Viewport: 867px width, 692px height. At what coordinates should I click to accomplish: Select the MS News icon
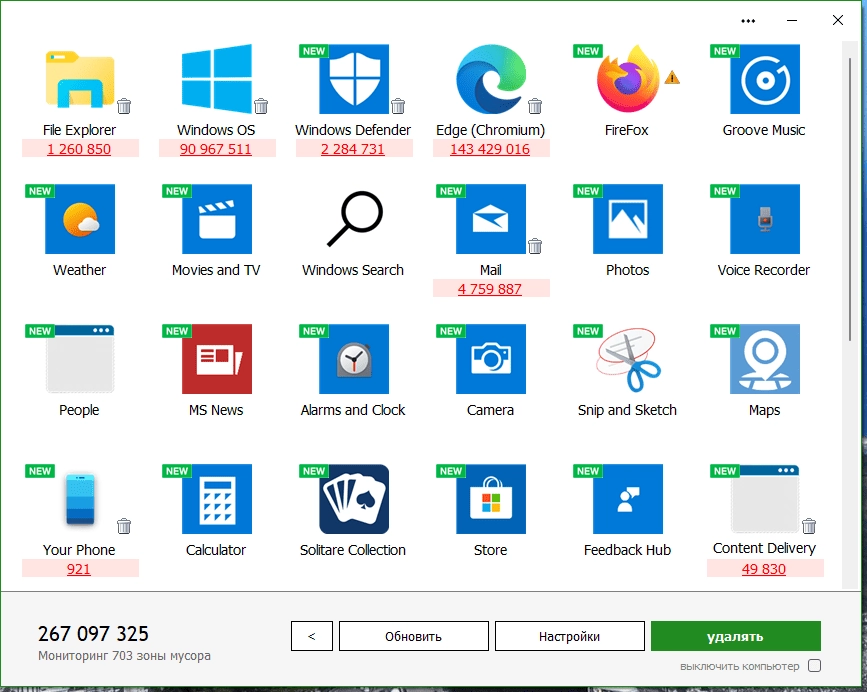click(x=217, y=359)
